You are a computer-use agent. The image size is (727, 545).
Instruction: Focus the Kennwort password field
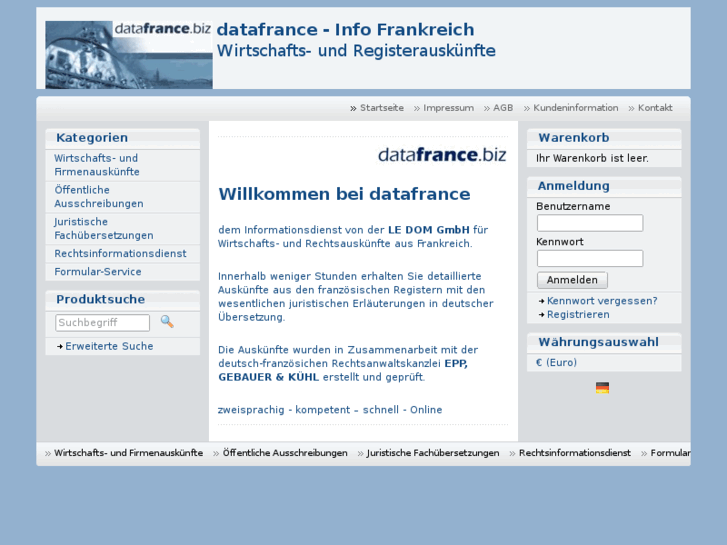(x=590, y=258)
